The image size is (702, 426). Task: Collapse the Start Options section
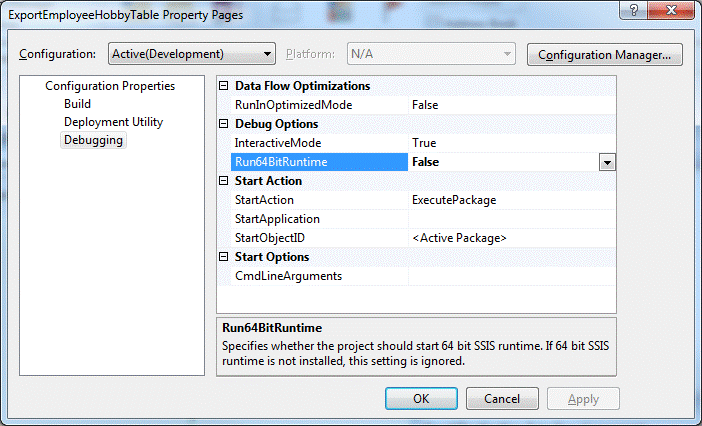point(224,257)
